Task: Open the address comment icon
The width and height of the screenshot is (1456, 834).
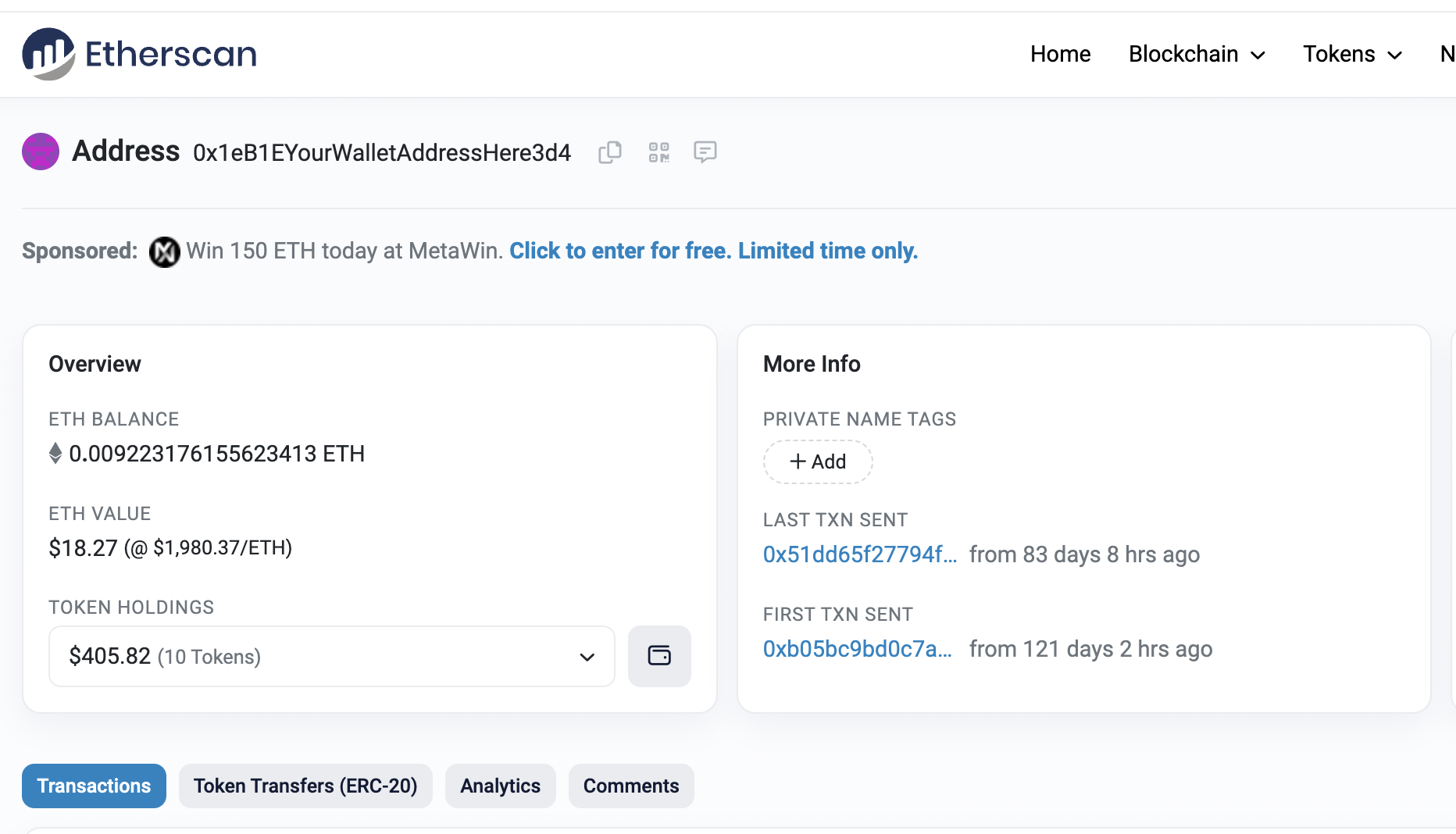Action: (705, 152)
